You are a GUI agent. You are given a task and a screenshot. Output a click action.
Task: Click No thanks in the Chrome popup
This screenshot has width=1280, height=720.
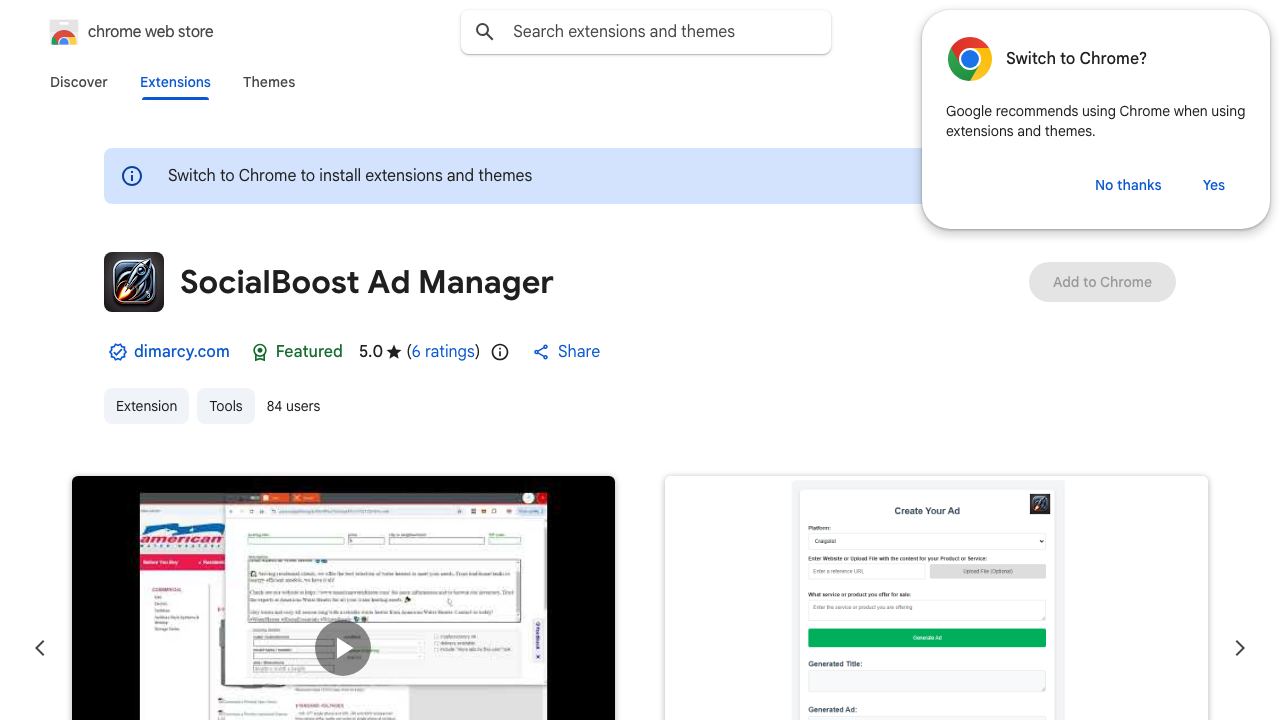[1128, 185]
